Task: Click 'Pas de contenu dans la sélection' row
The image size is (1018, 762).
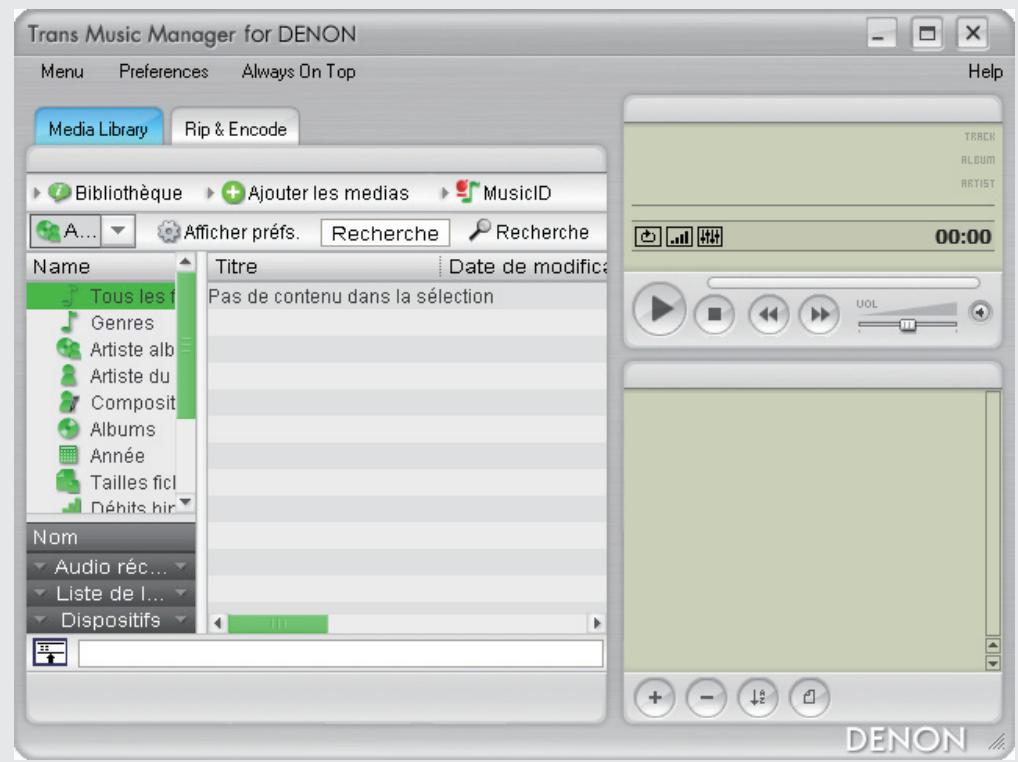Action: [407, 296]
